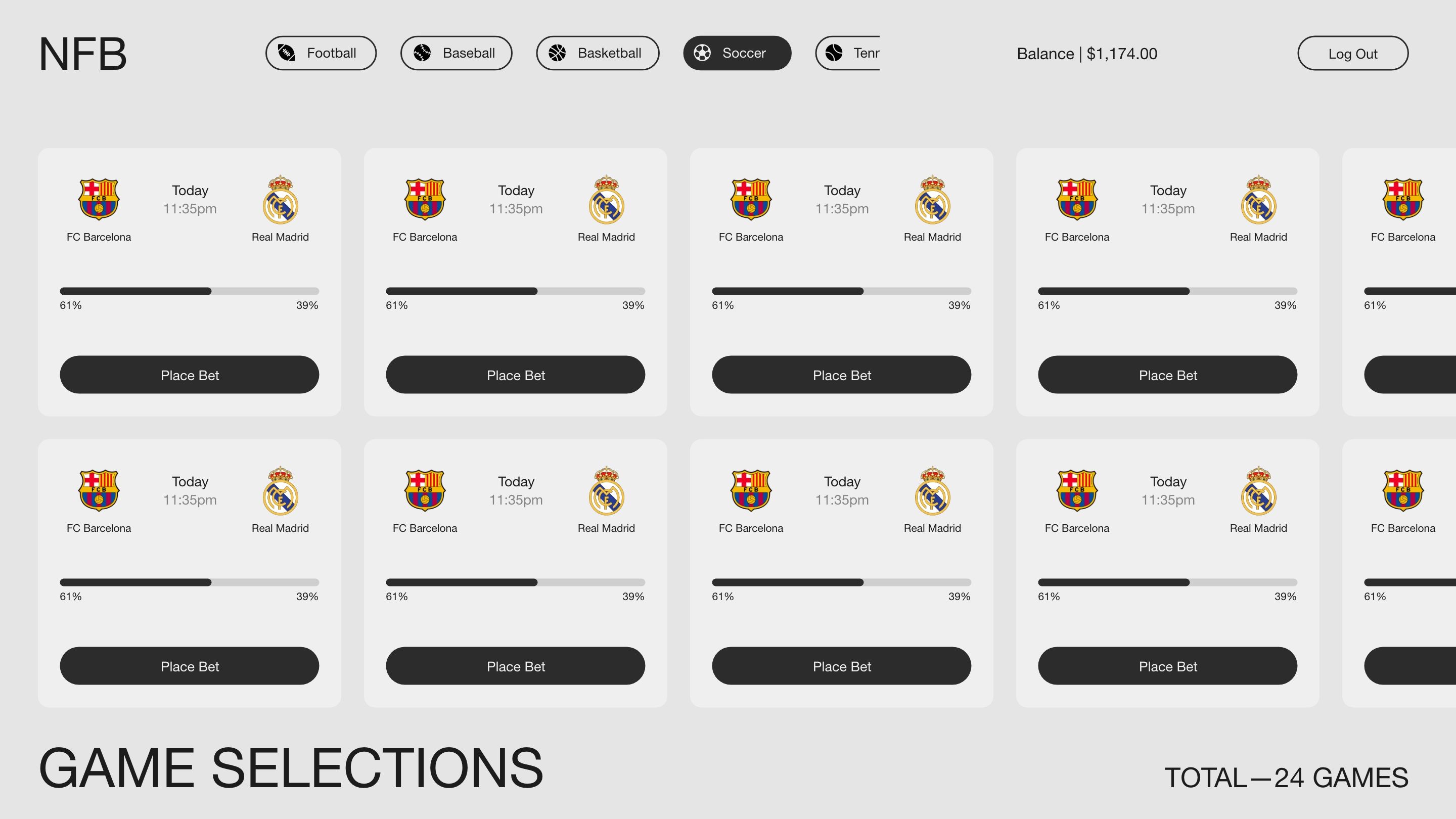Click the FC Barcelona crest icon top-left card
The width and height of the screenshot is (1456, 819).
point(98,199)
